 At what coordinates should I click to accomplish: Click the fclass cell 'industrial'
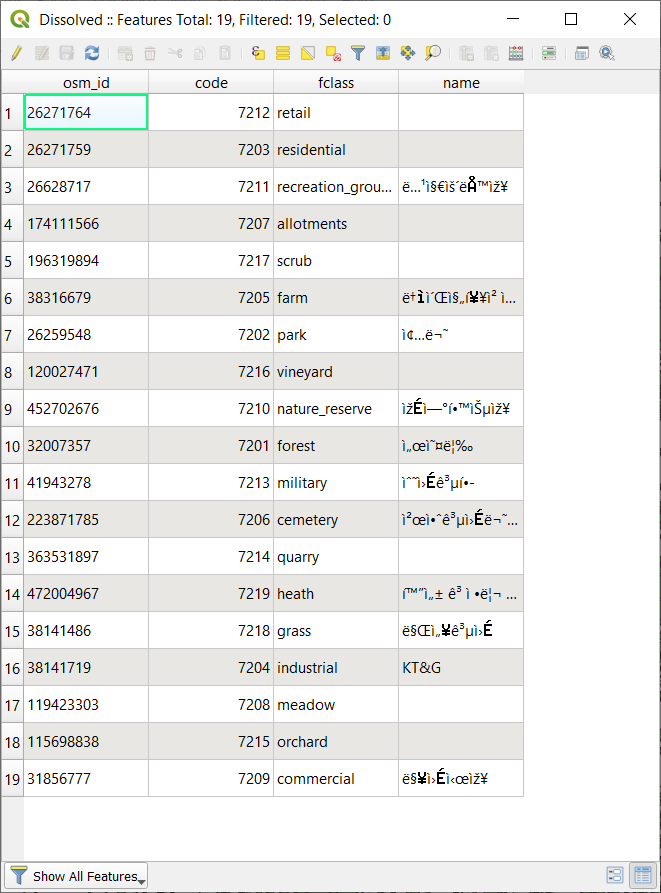336,668
